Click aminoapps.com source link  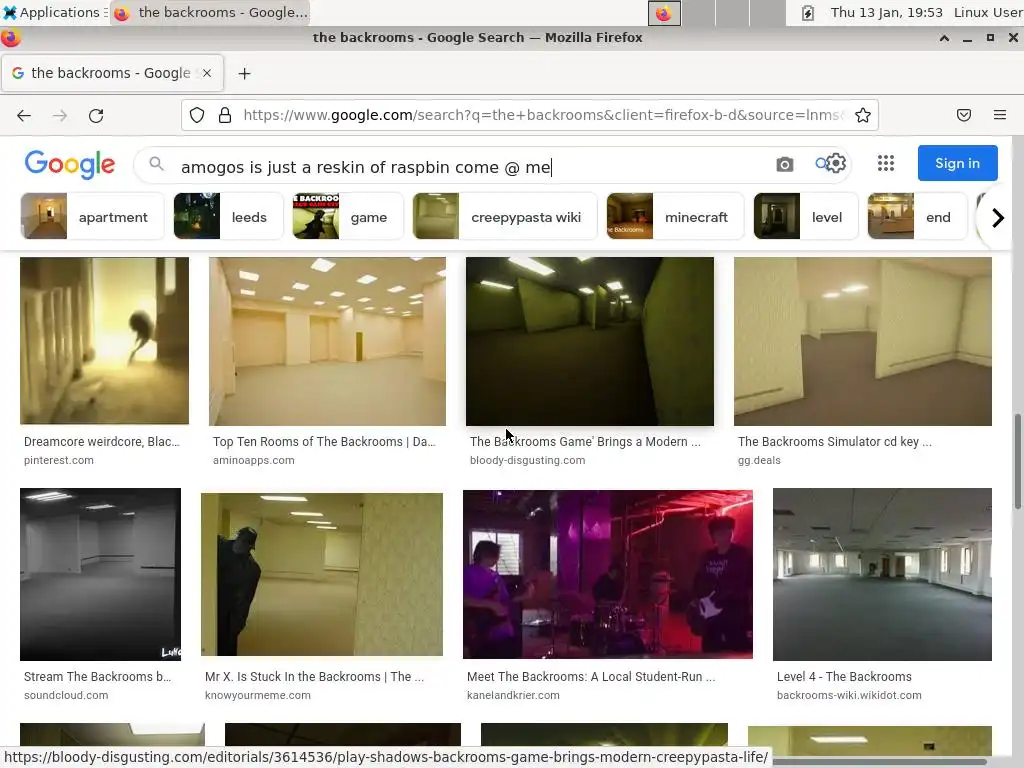pos(253,460)
